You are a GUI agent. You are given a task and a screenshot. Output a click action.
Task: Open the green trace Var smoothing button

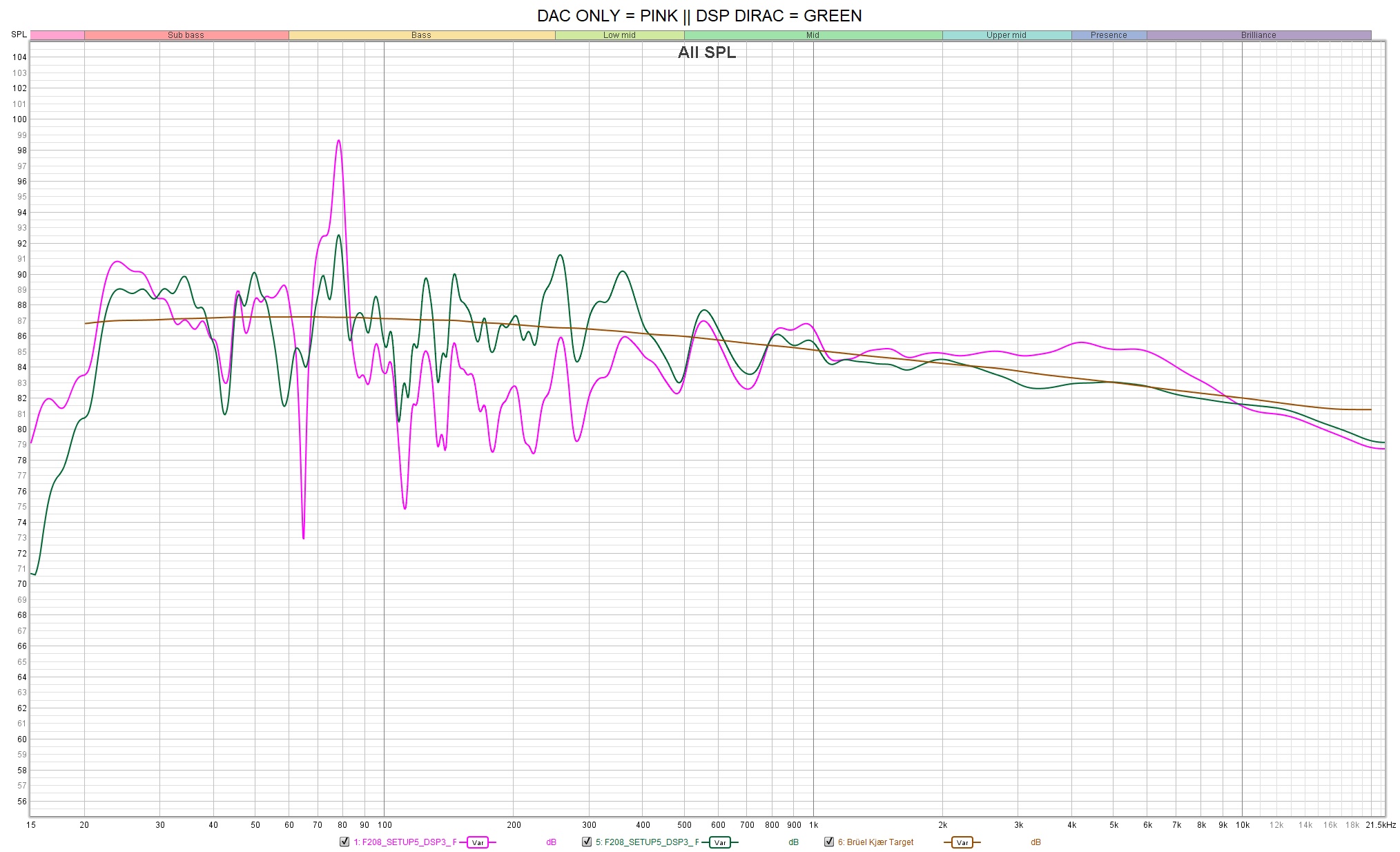pos(720,842)
